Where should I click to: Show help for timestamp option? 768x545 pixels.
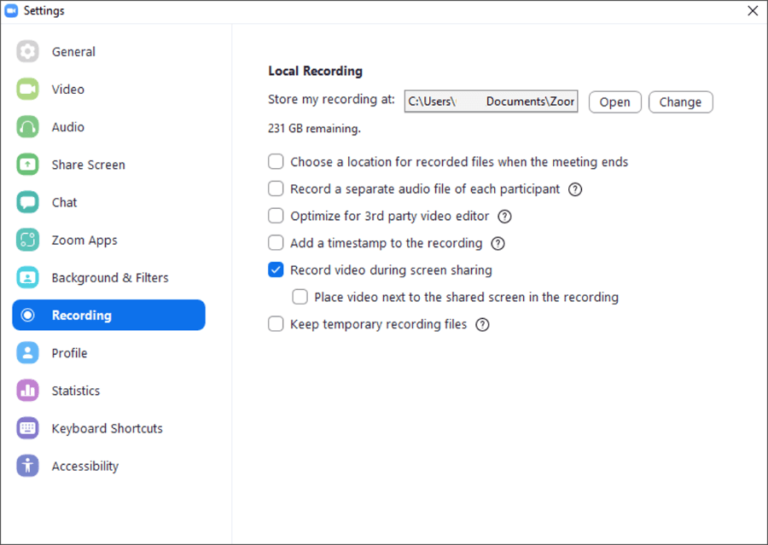point(498,243)
